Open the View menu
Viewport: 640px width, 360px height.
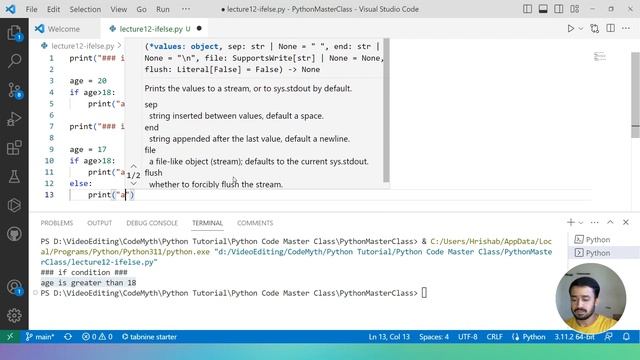click(x=118, y=9)
